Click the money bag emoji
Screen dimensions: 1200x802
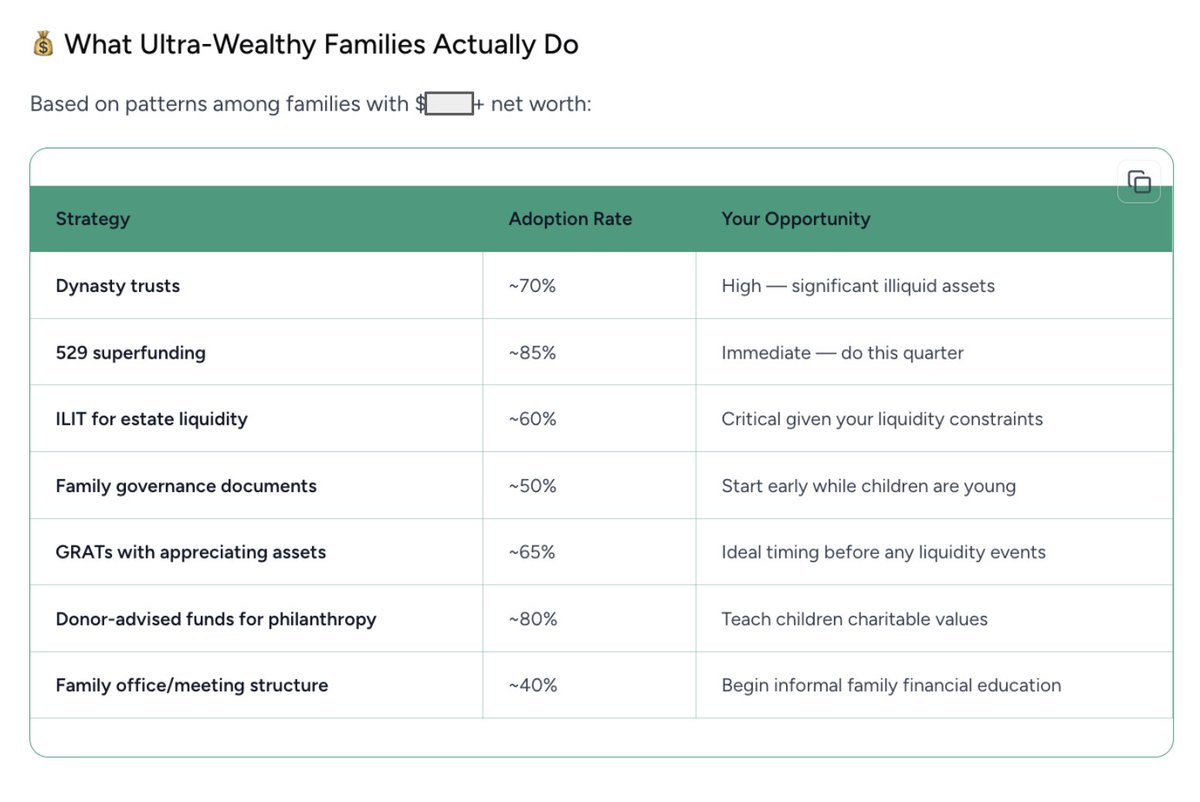43,45
